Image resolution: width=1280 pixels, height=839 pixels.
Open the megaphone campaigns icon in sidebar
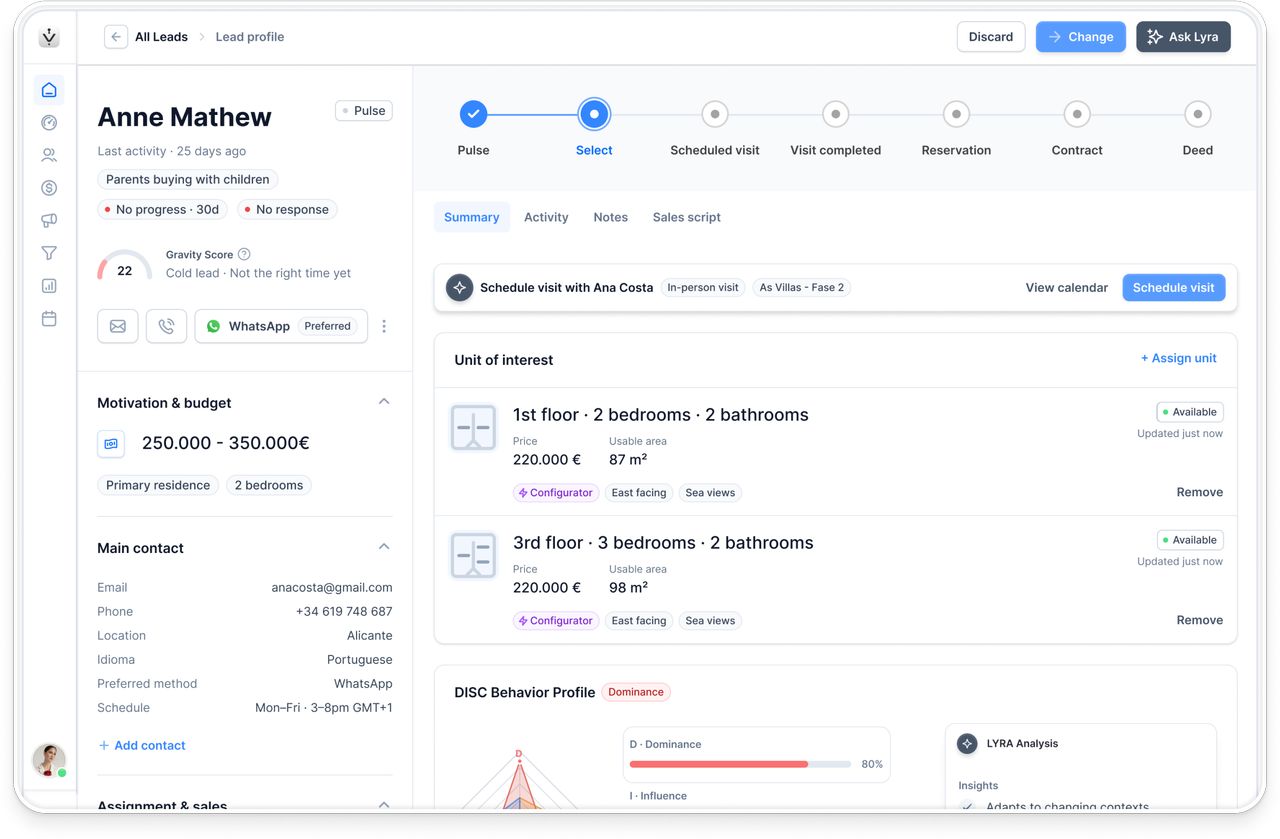(49, 221)
